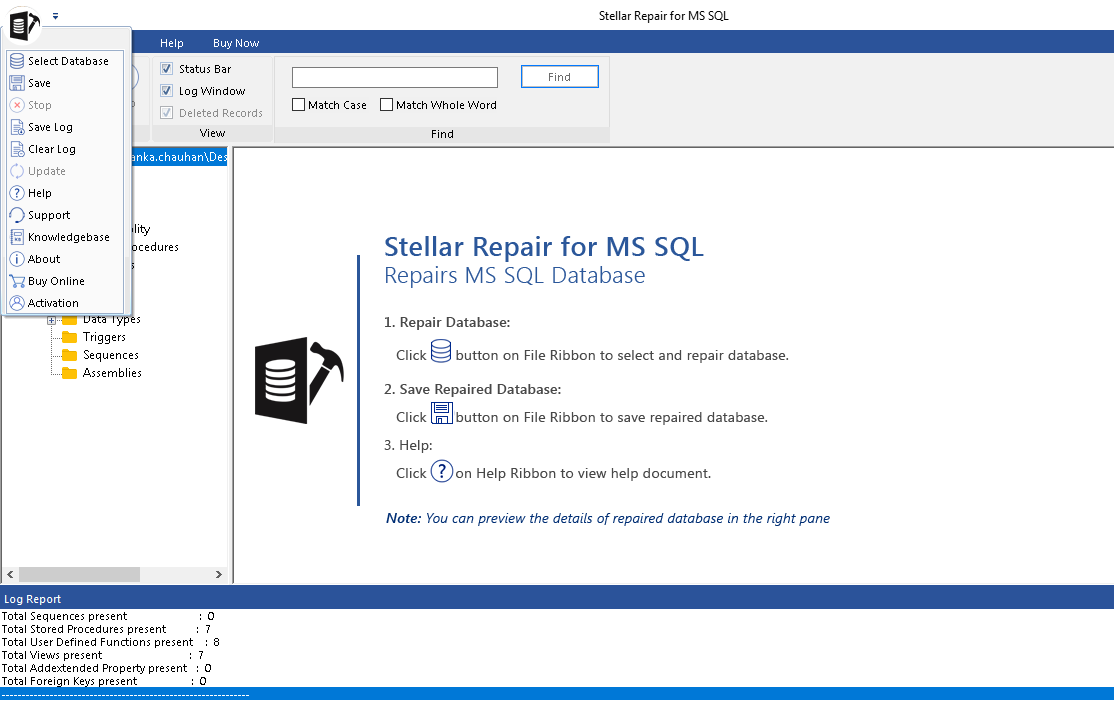
Task: Choose Knowledgebase menu entry
Action: click(65, 237)
